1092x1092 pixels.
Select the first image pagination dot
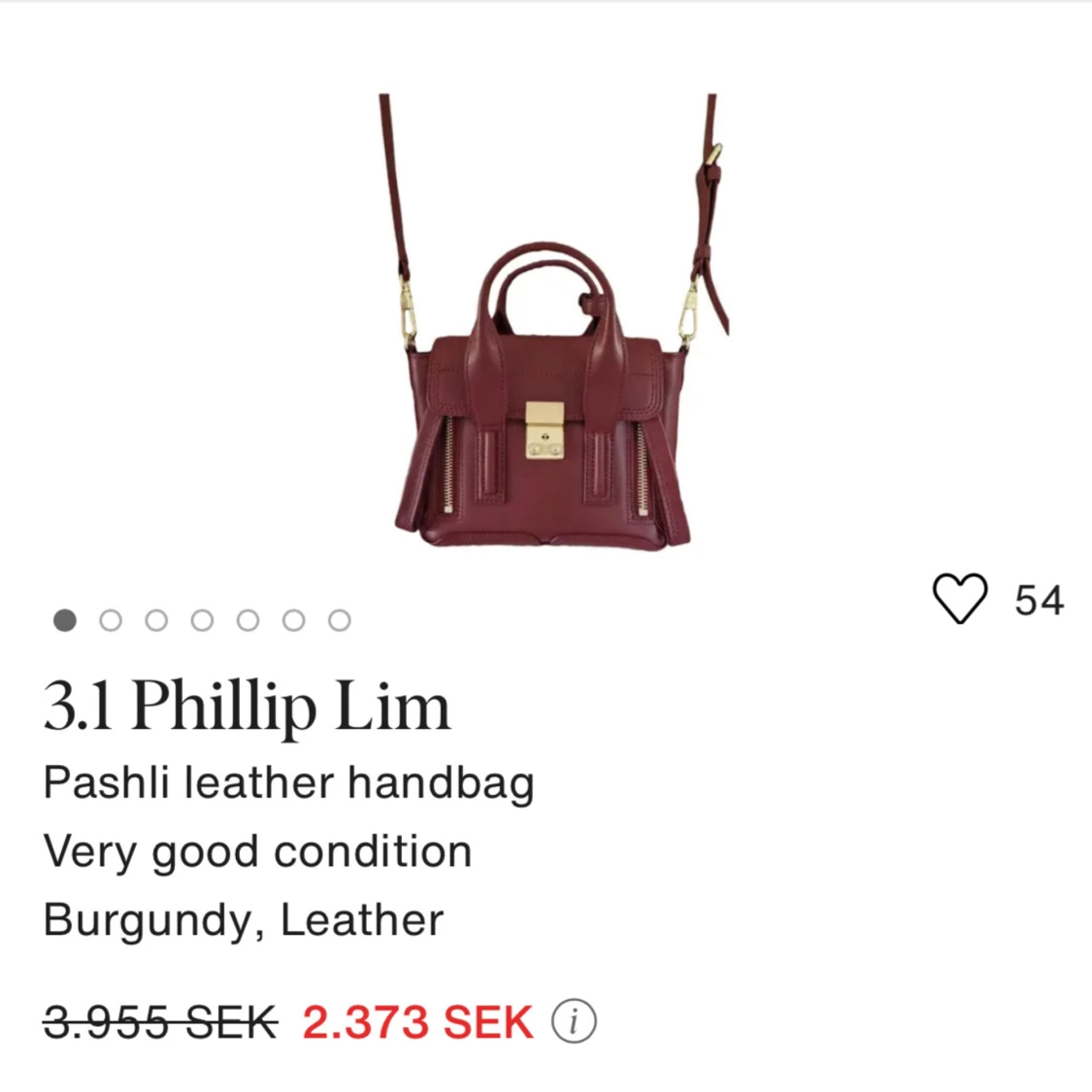[65, 620]
